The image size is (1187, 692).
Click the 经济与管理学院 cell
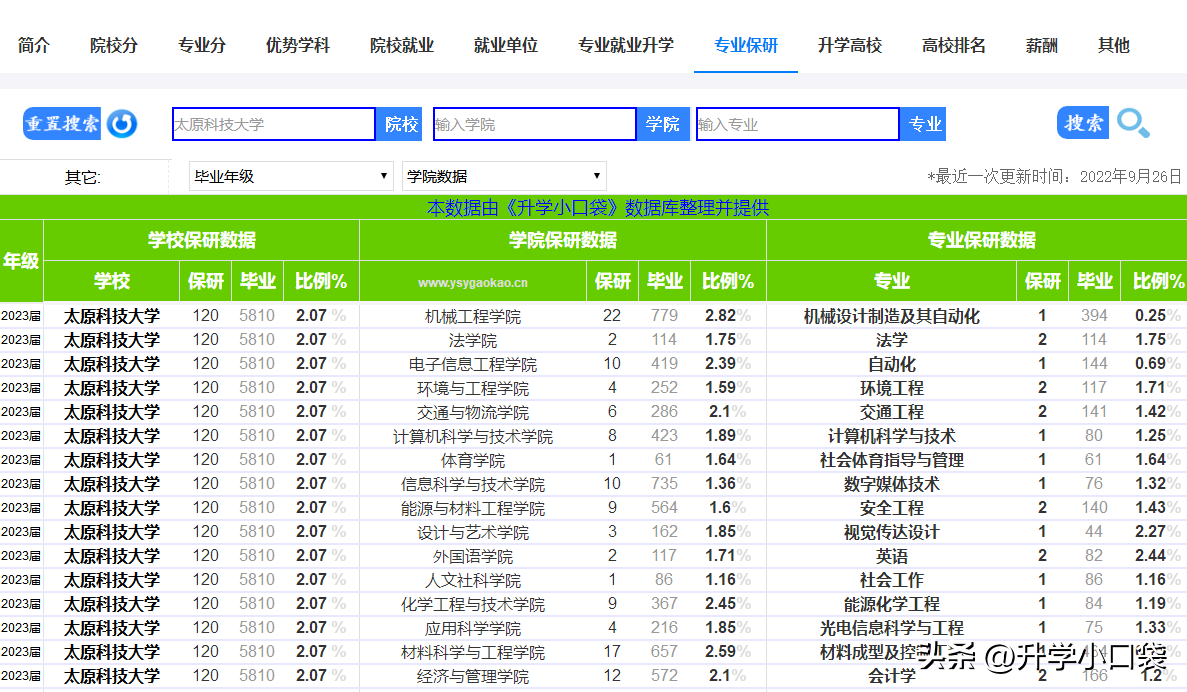pyautogui.click(x=472, y=677)
